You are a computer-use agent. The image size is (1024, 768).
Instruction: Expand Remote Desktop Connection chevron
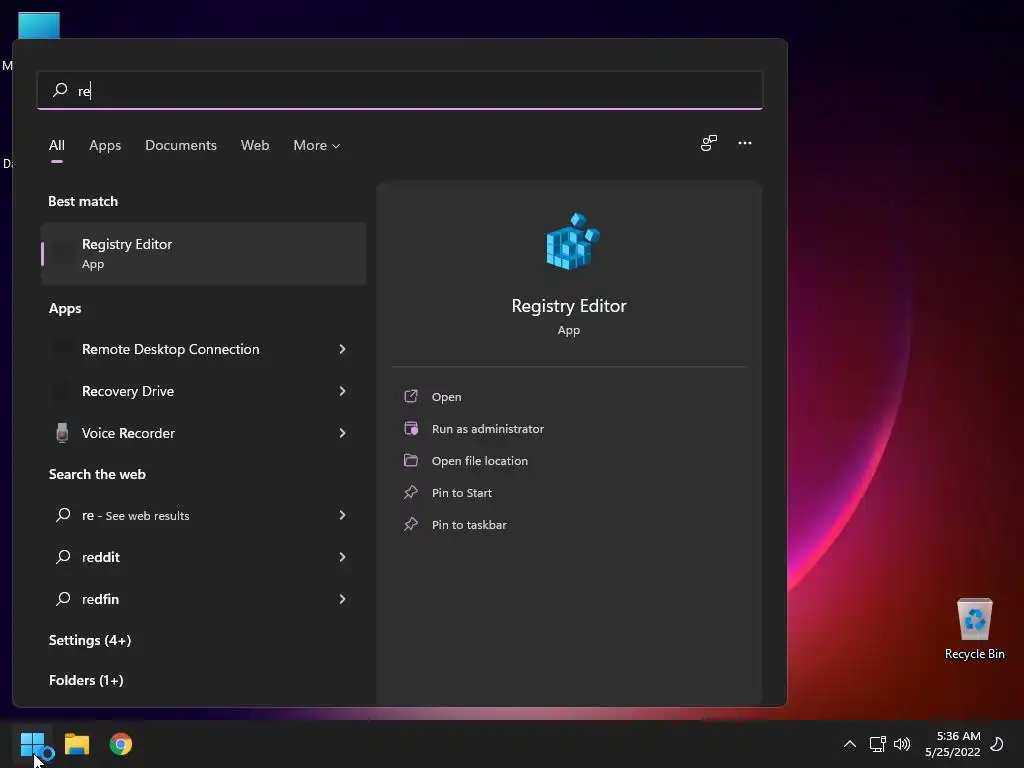point(342,349)
